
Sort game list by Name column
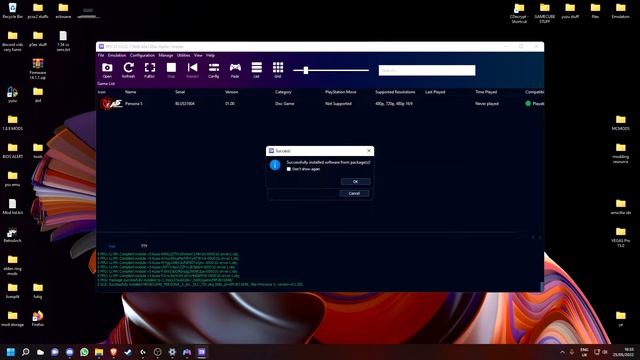[131, 92]
